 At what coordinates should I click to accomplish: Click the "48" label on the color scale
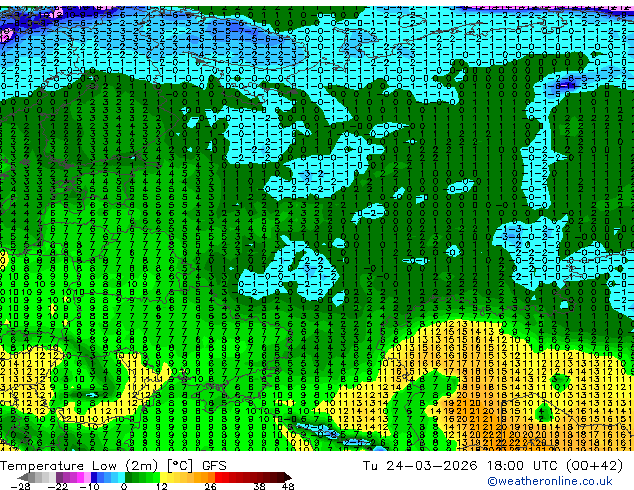click(288, 486)
